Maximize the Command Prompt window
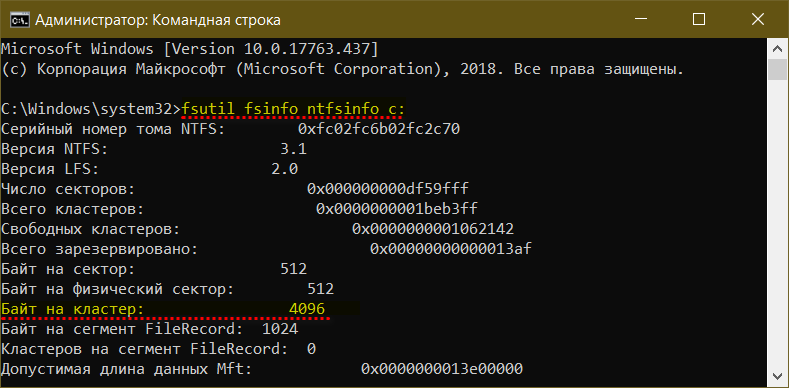 [698, 20]
